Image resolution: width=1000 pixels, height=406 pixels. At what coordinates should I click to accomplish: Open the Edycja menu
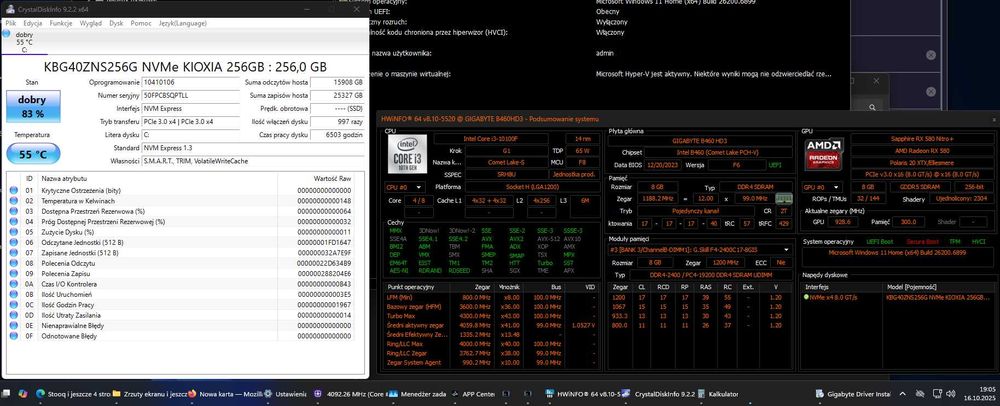[x=33, y=23]
